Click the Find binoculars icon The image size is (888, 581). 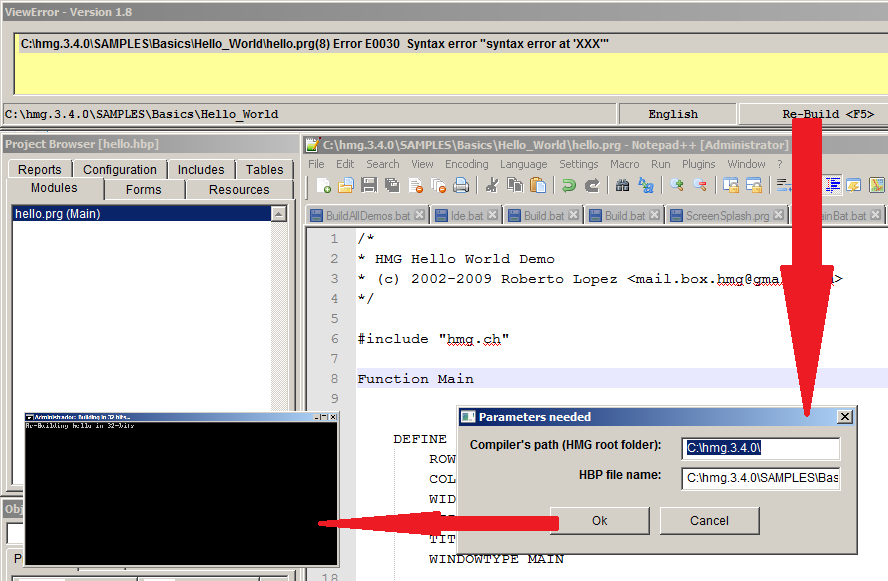tap(622, 185)
